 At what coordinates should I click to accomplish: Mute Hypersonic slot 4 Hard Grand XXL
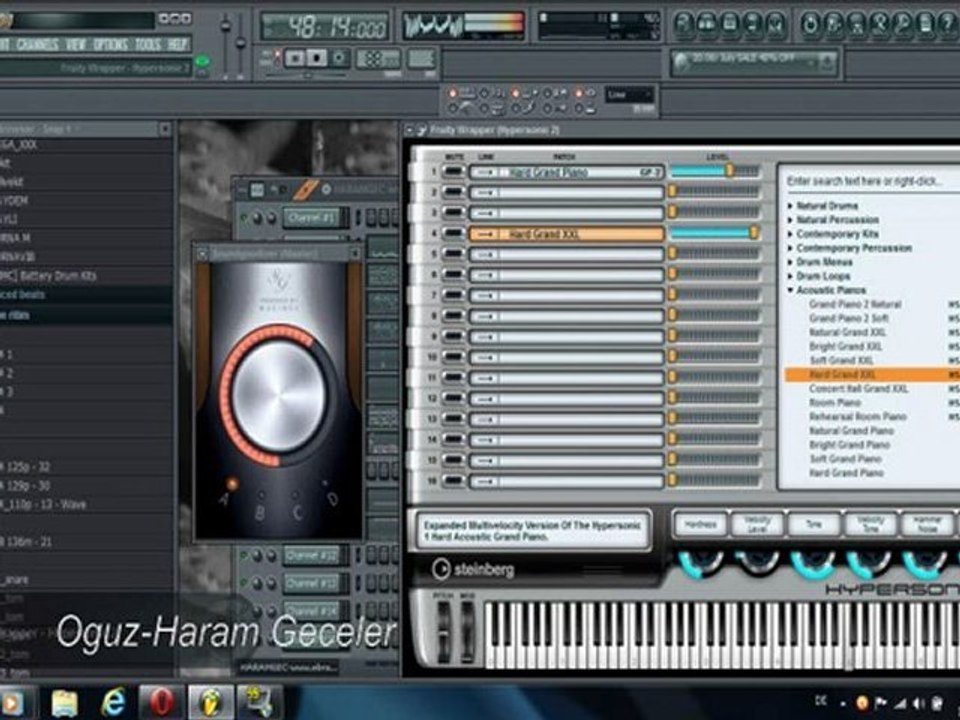tap(453, 233)
